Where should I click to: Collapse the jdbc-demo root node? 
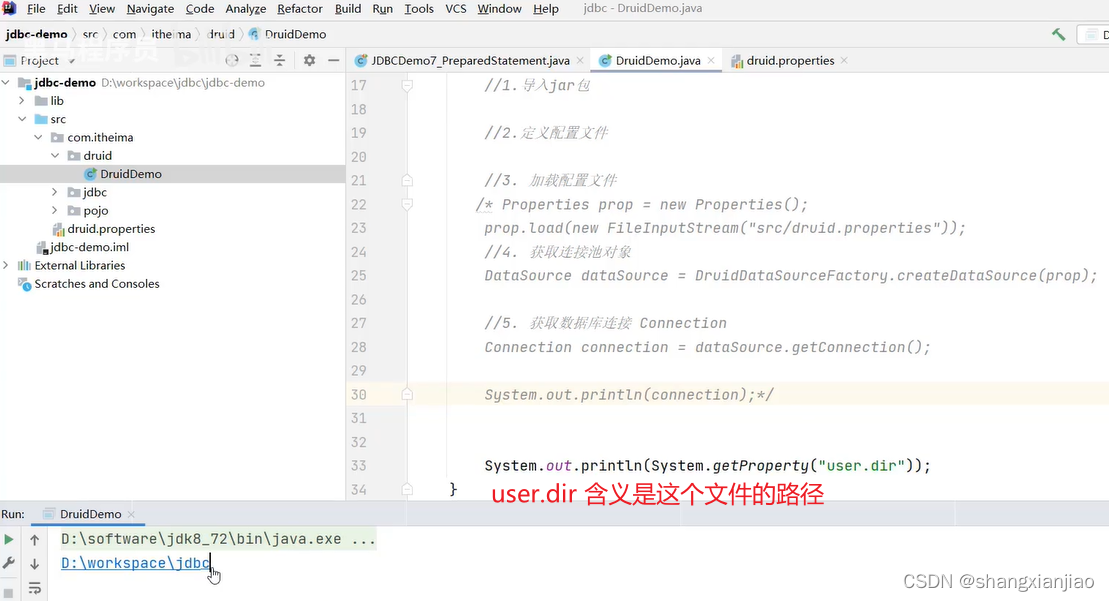point(6,82)
